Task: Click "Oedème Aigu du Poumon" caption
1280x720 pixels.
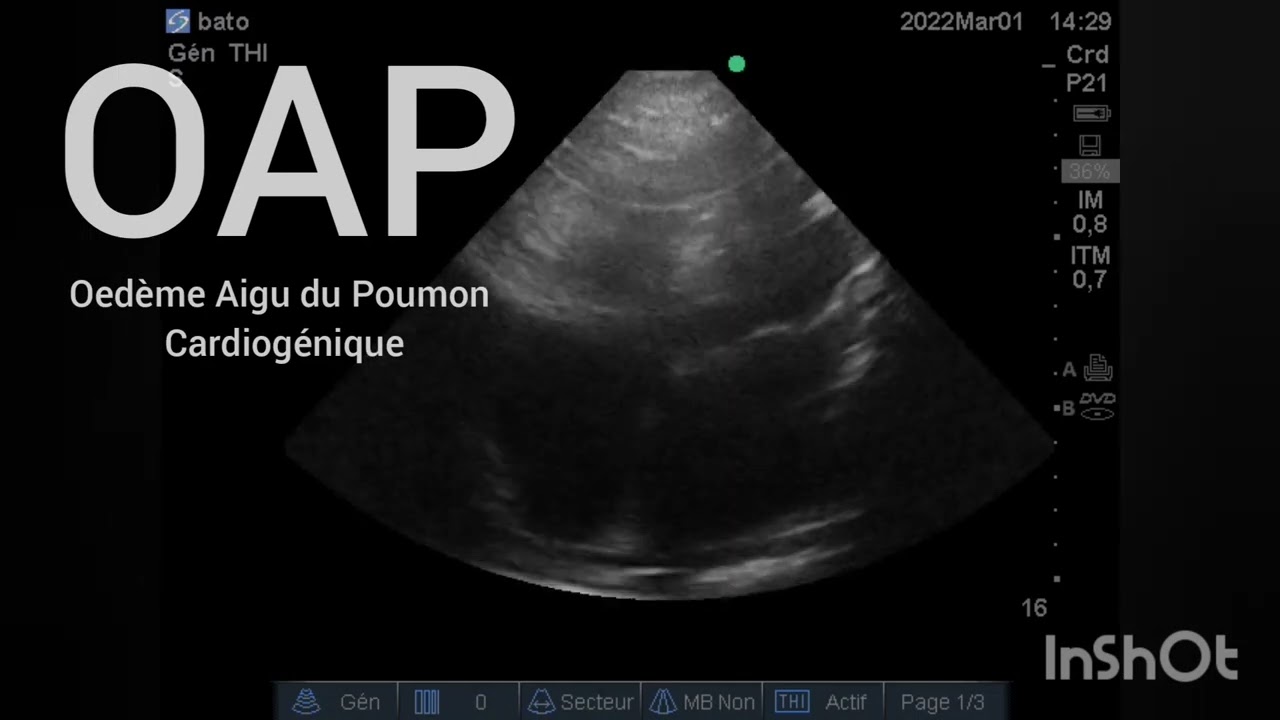Action: pyautogui.click(x=279, y=295)
